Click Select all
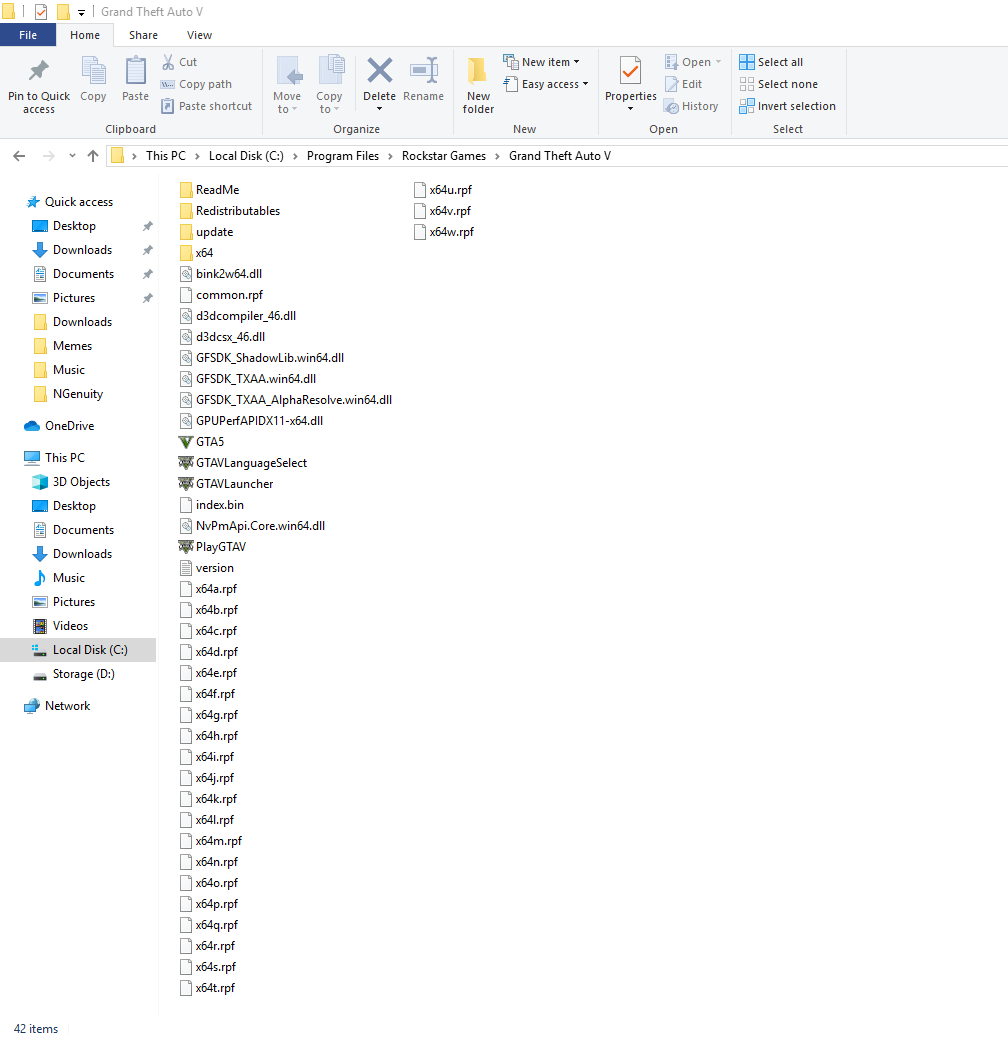This screenshot has width=1008, height=1037. point(771,62)
